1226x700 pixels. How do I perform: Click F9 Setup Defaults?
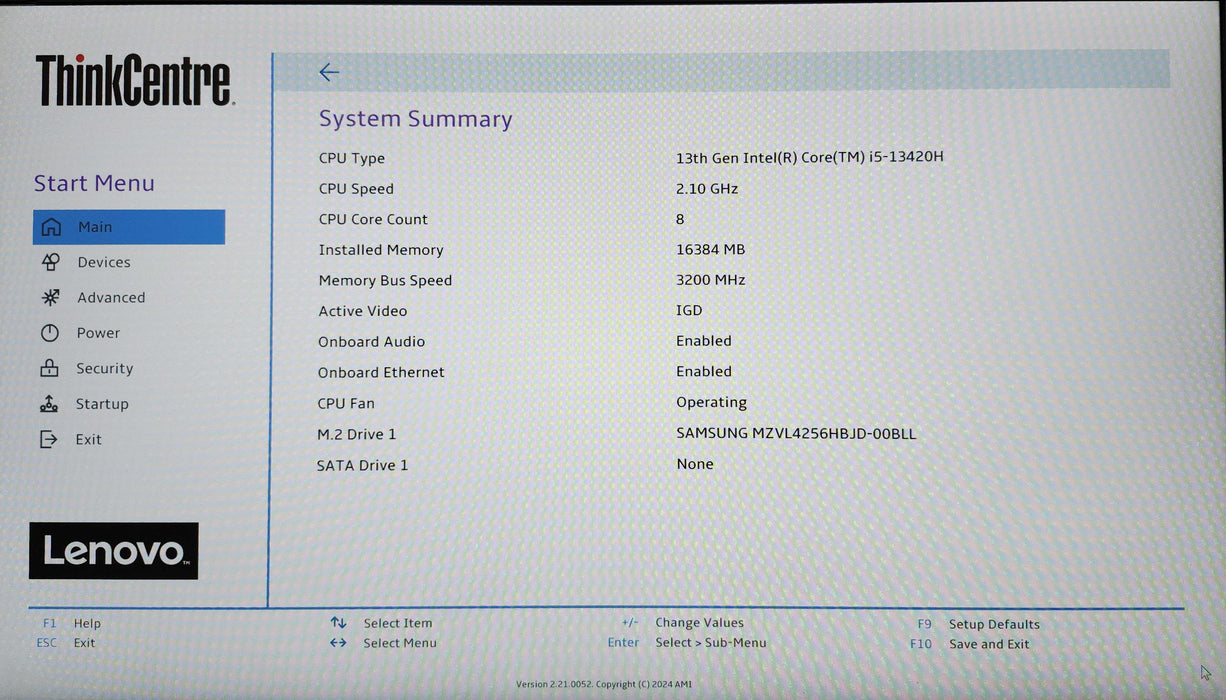click(978, 624)
